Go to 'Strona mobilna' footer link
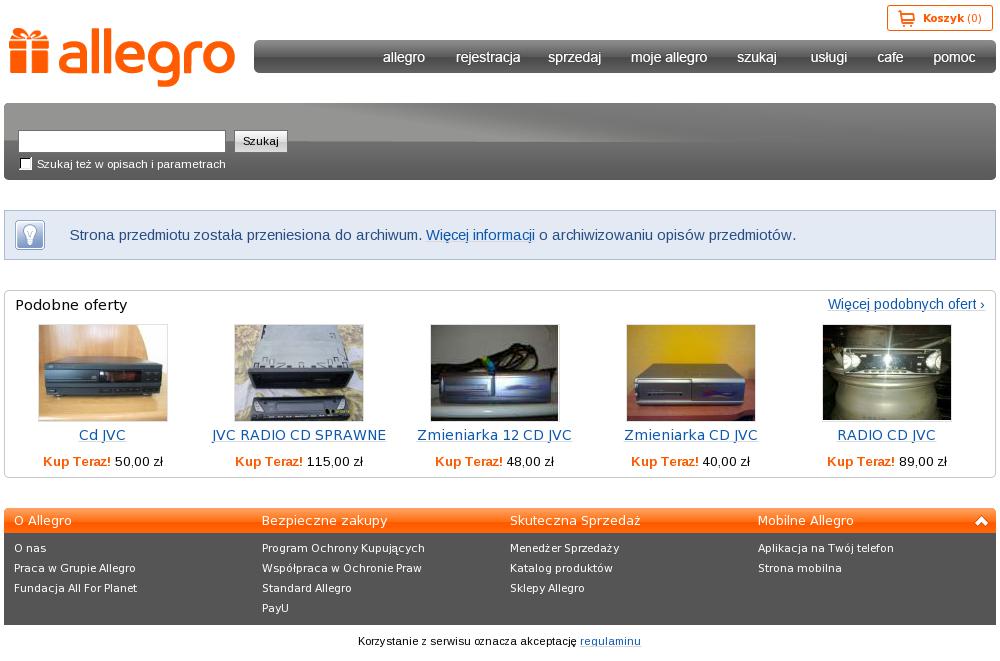Viewport: 1000px width, 661px height. point(800,568)
